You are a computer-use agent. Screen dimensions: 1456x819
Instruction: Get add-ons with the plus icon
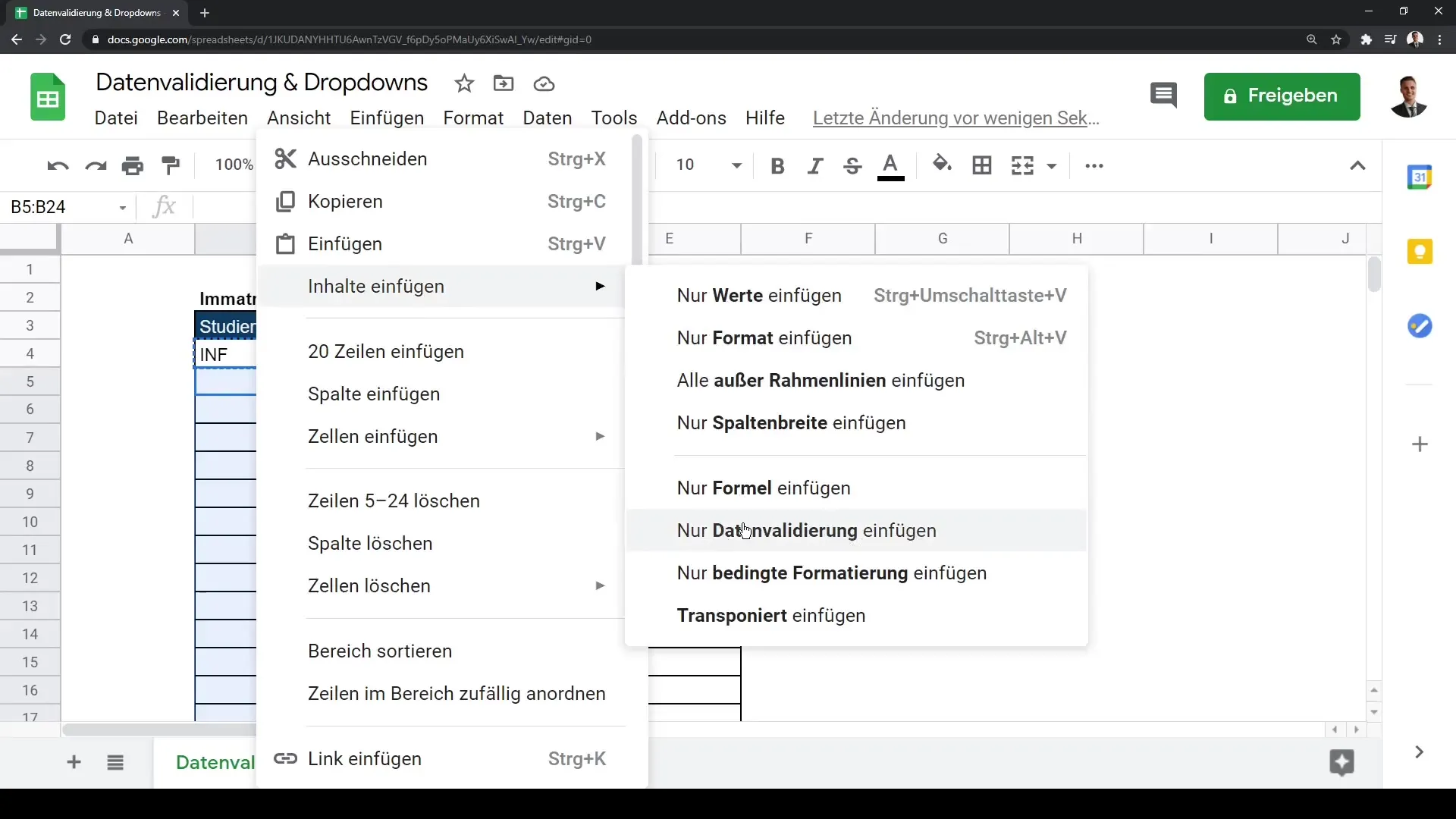click(x=1420, y=444)
